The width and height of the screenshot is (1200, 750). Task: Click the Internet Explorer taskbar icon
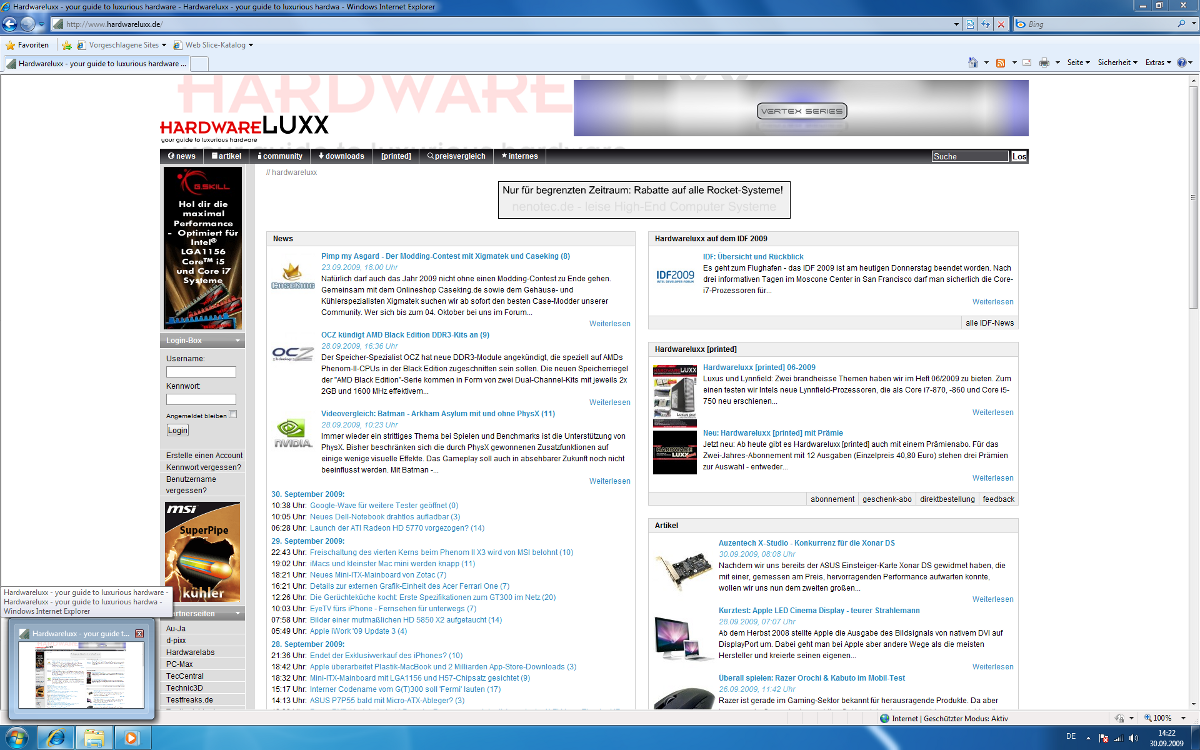pos(56,737)
